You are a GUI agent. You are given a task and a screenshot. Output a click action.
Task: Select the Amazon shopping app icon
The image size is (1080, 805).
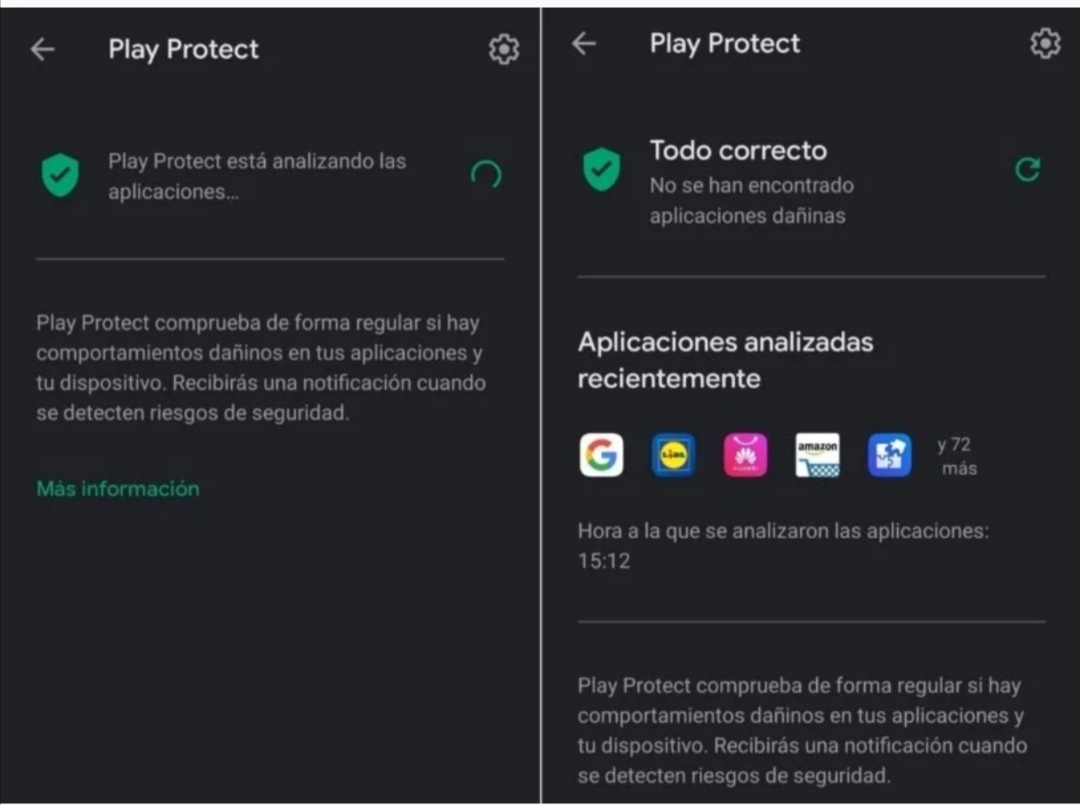tap(817, 454)
